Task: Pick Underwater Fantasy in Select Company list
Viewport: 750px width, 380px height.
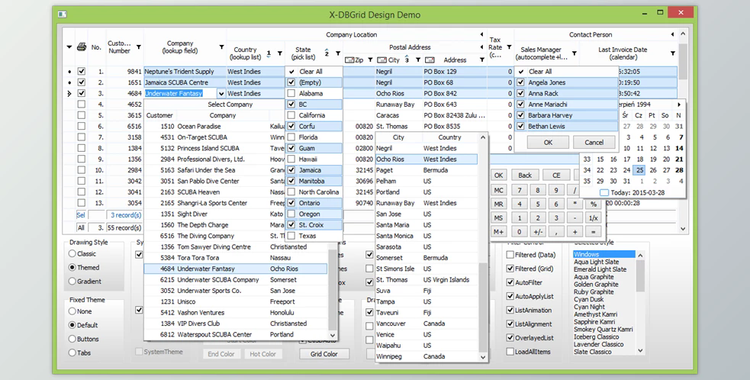Action: [x=235, y=269]
